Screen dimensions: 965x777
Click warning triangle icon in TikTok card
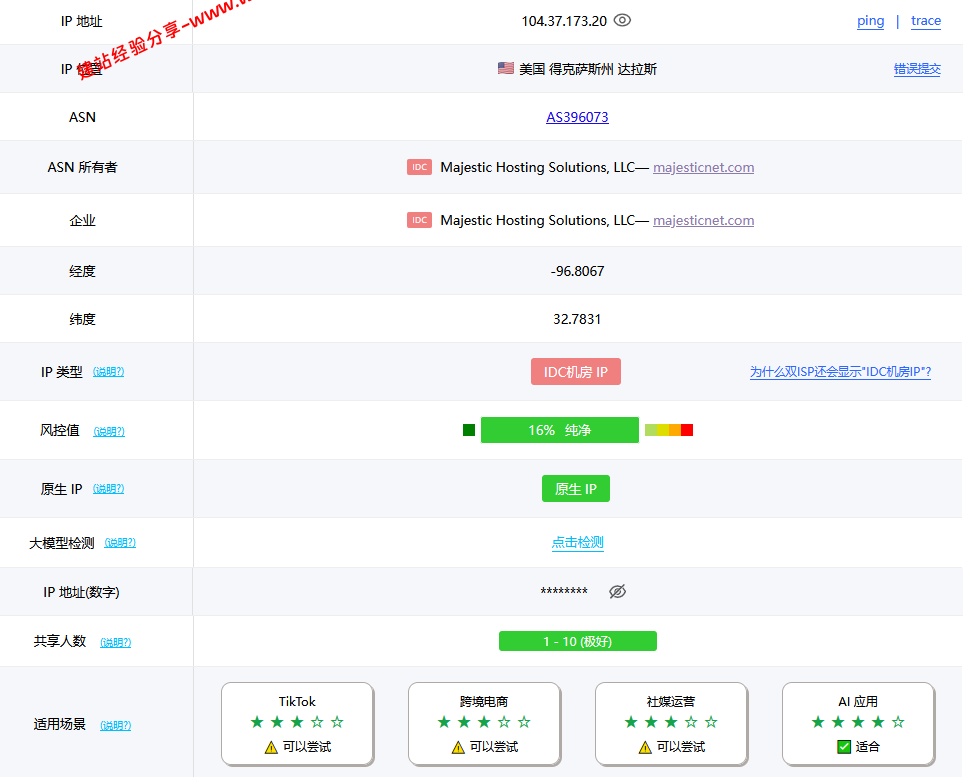(x=271, y=747)
